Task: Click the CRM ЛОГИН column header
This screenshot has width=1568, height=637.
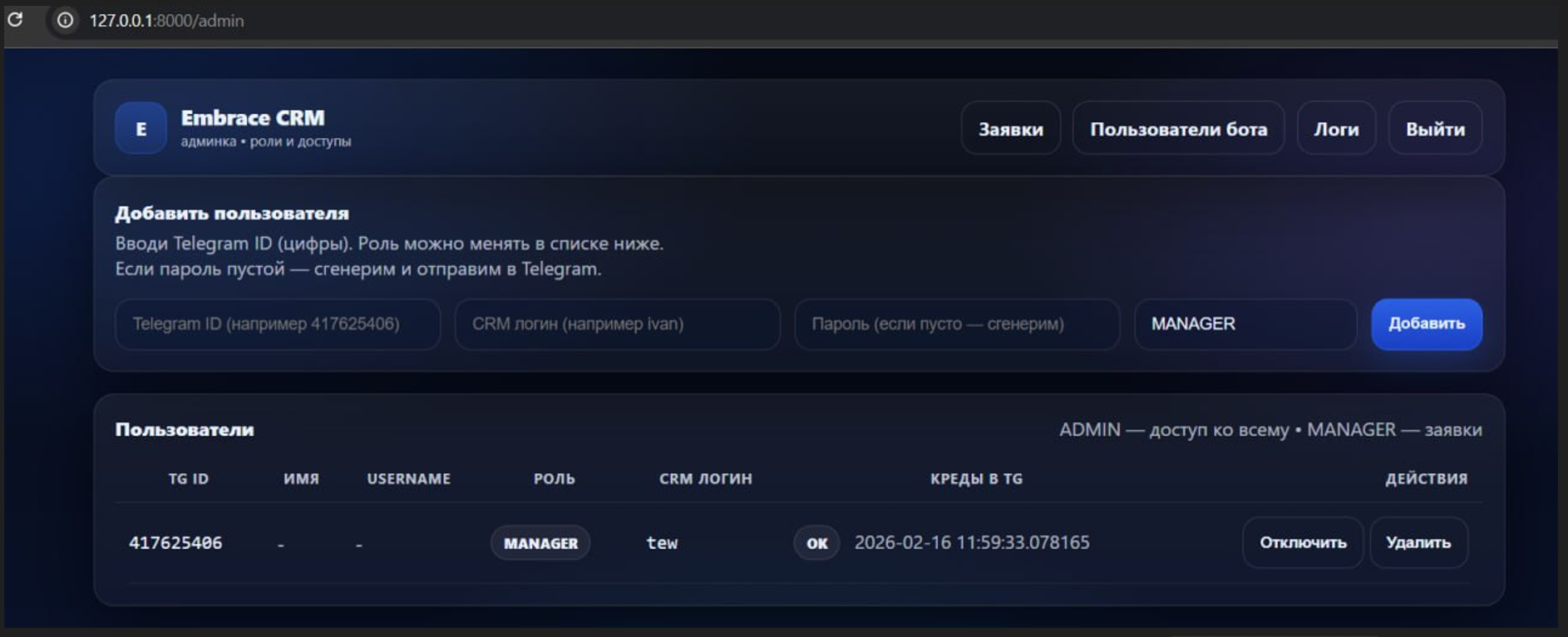Action: 706,479
